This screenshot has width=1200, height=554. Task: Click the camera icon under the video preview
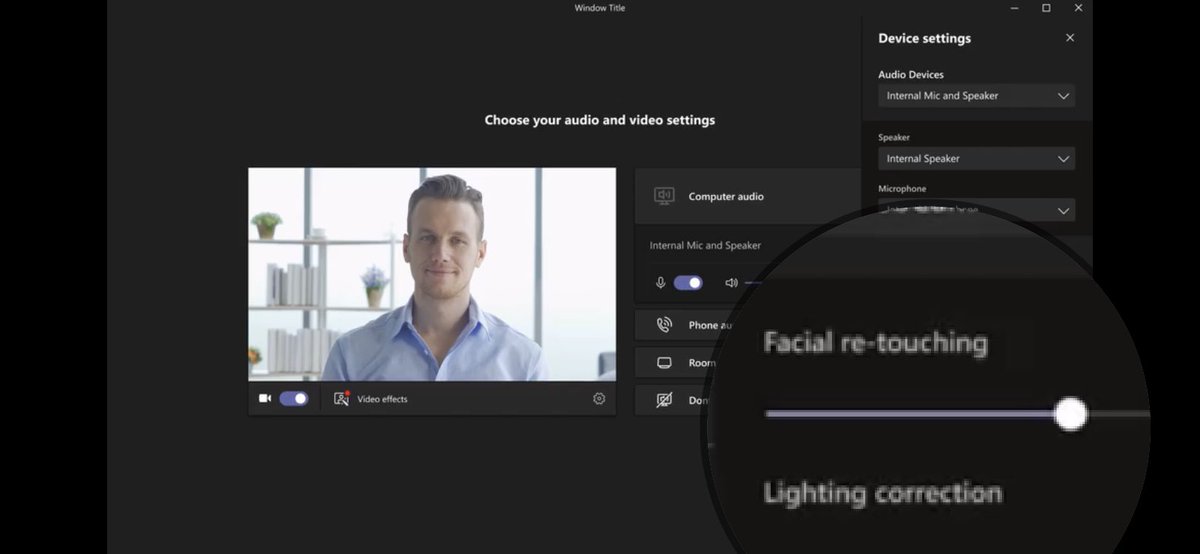(265, 398)
